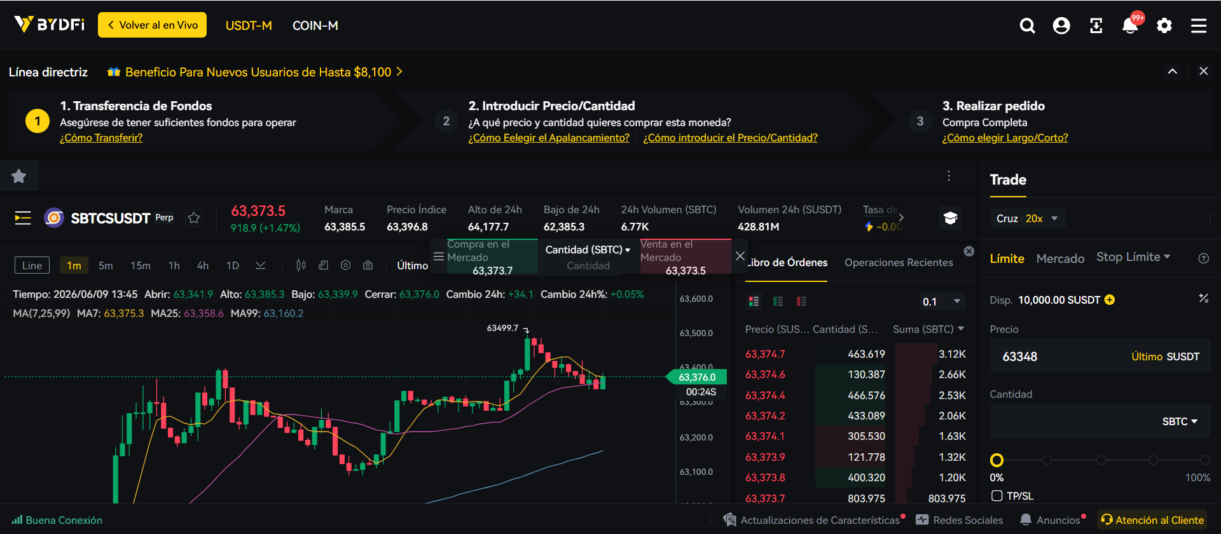Switch to USDT-M tab

[x=249, y=25]
